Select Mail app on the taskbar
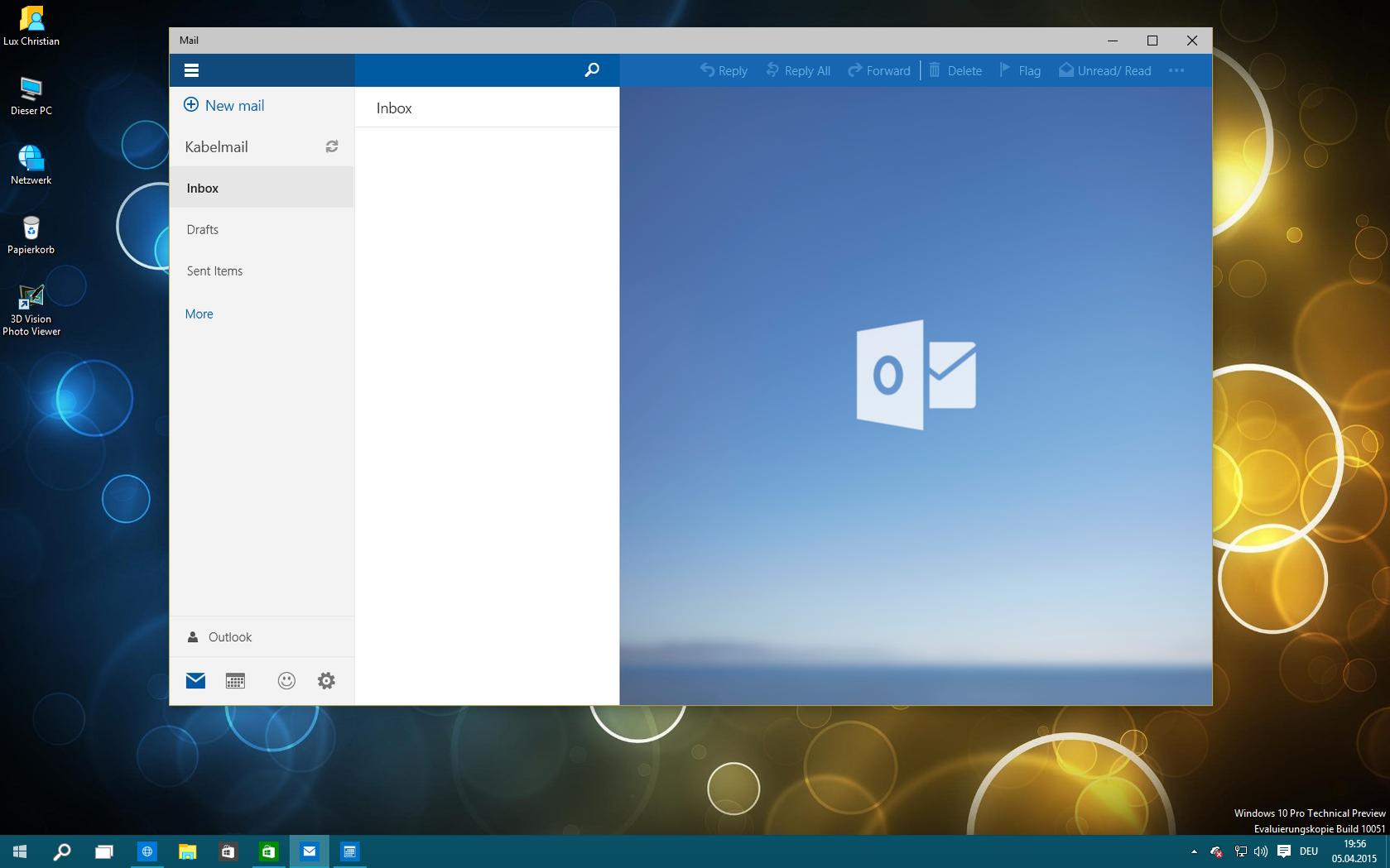The image size is (1390, 868). [309, 851]
